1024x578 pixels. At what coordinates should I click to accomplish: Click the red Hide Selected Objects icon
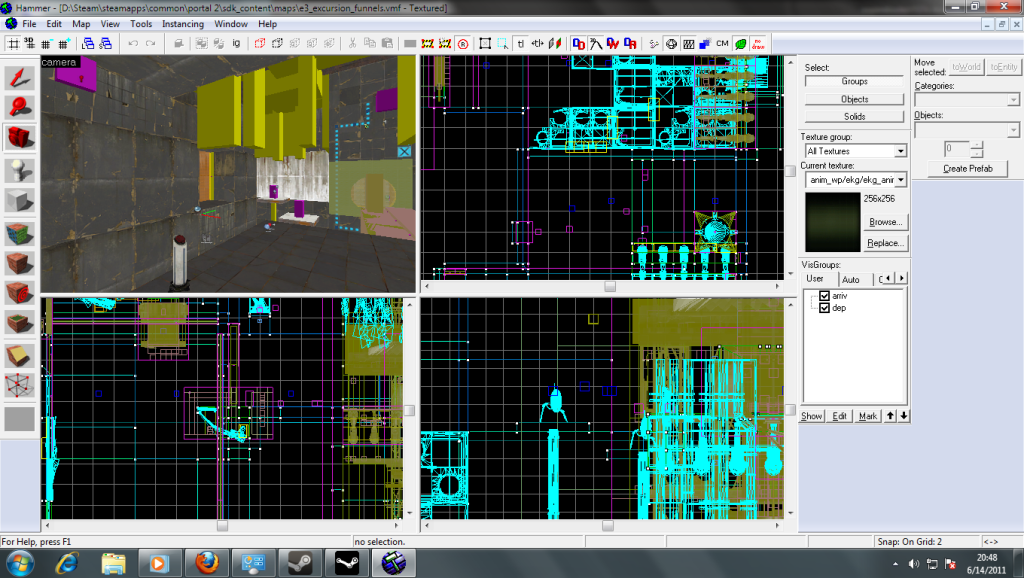pos(259,44)
